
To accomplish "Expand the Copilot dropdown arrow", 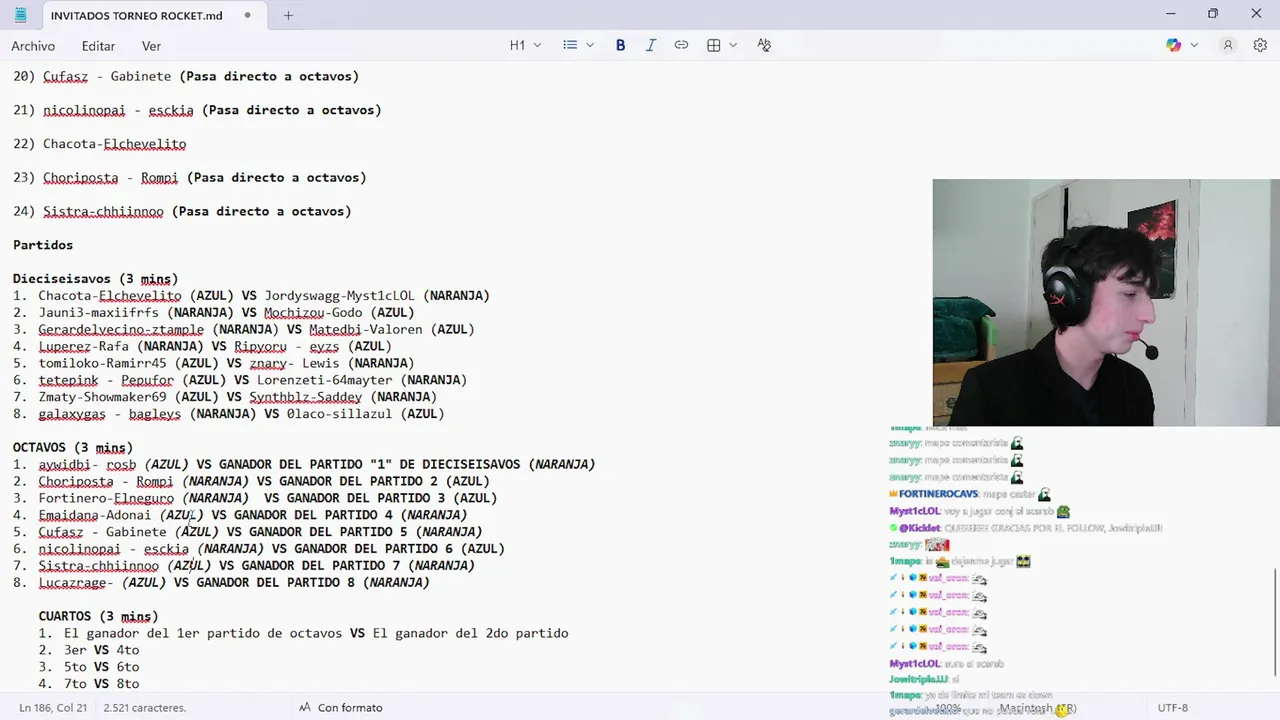I will point(1194,45).
